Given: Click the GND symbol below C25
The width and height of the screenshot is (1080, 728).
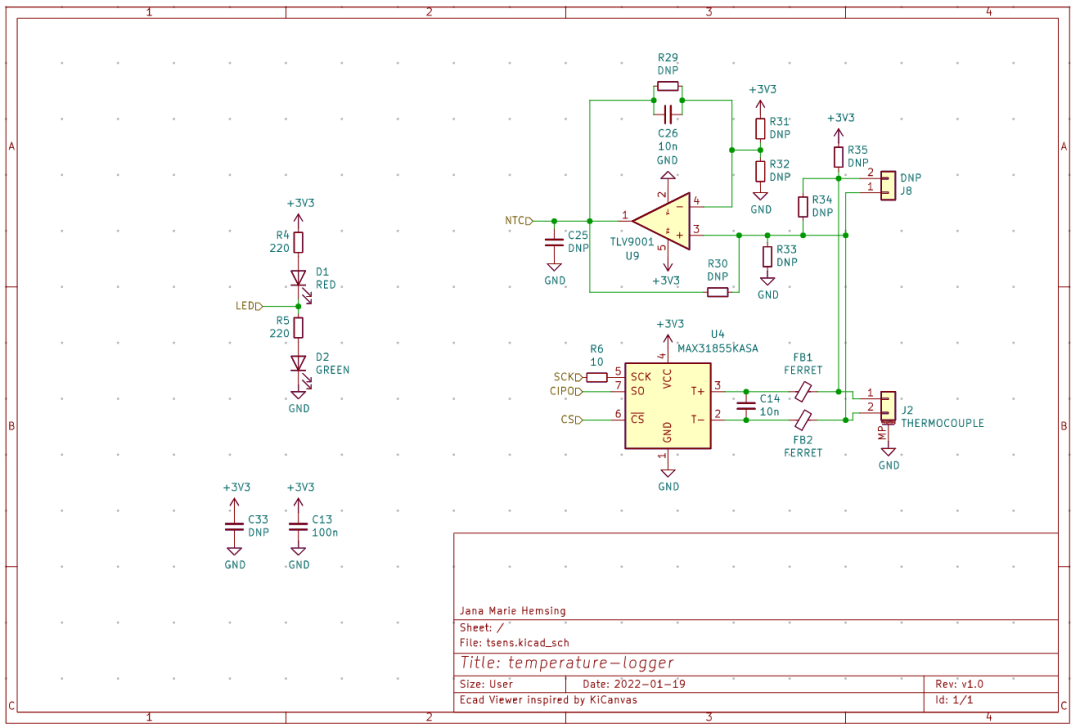Looking at the screenshot, I should coord(554,273).
